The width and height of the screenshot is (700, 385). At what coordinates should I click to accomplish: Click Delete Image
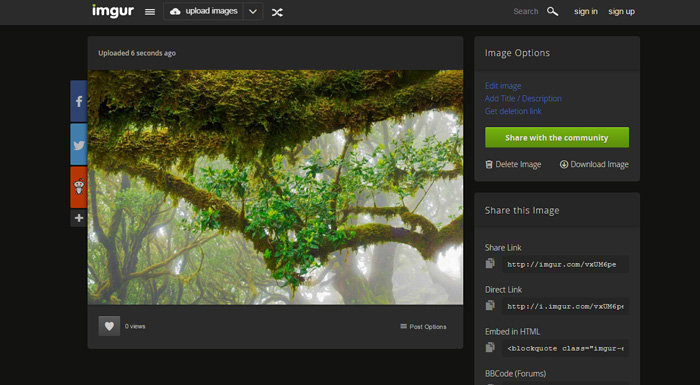513,164
